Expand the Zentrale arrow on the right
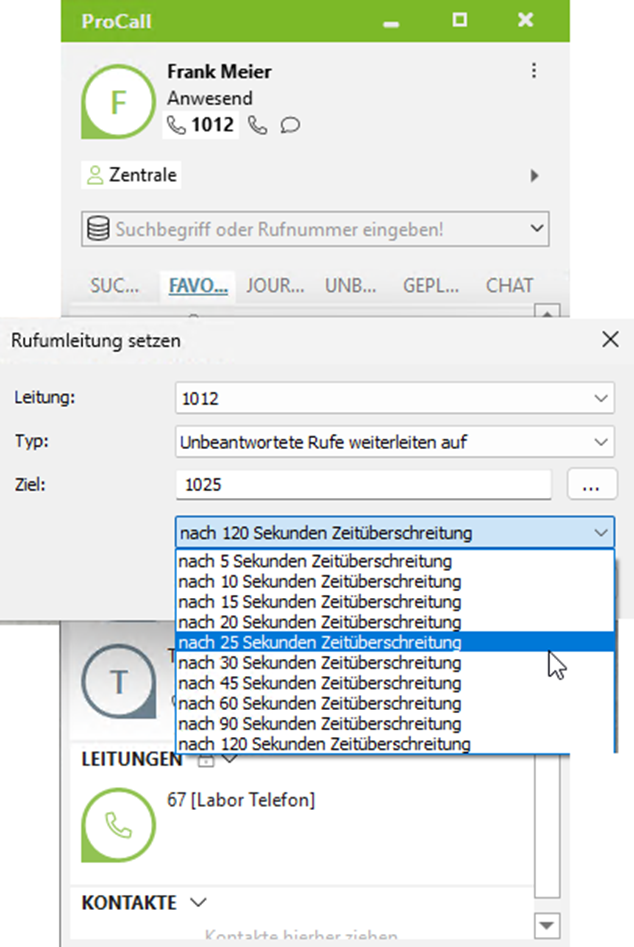Screen dimensions: 634x947 click(x=535, y=176)
